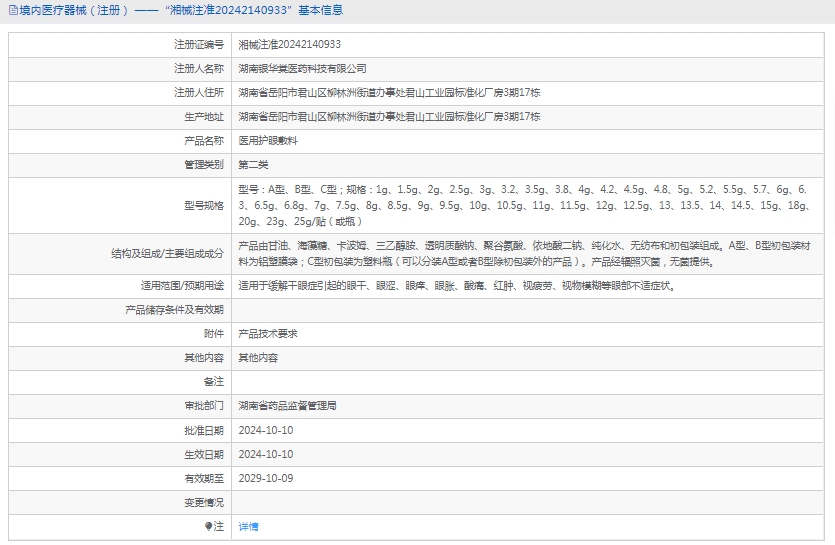Image resolution: width=835 pixels, height=545 pixels.
Task: Select approving department 湖南省药品监督管理局
Action: tap(287, 406)
